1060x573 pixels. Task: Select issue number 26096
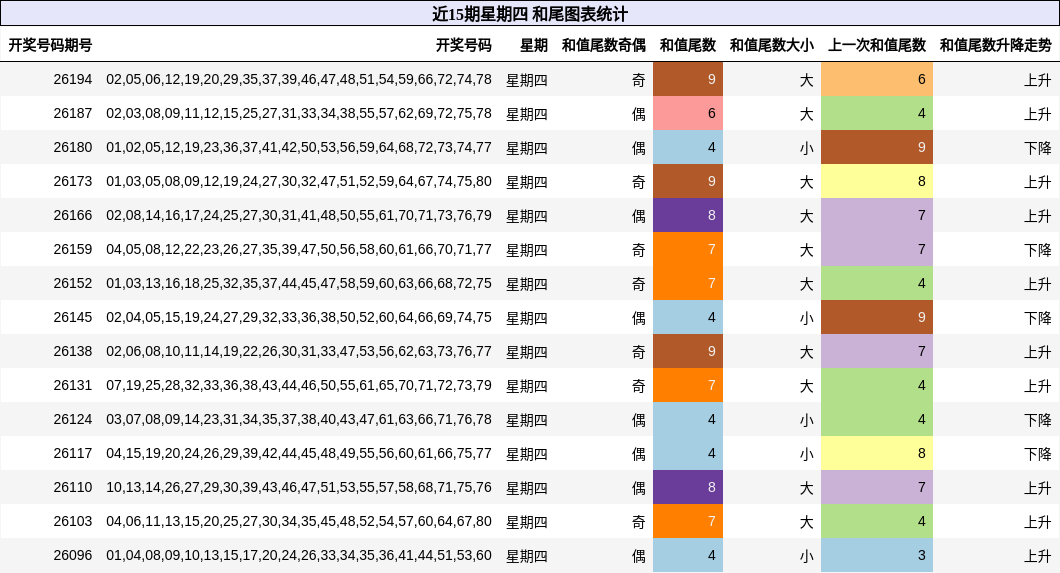click(73, 555)
